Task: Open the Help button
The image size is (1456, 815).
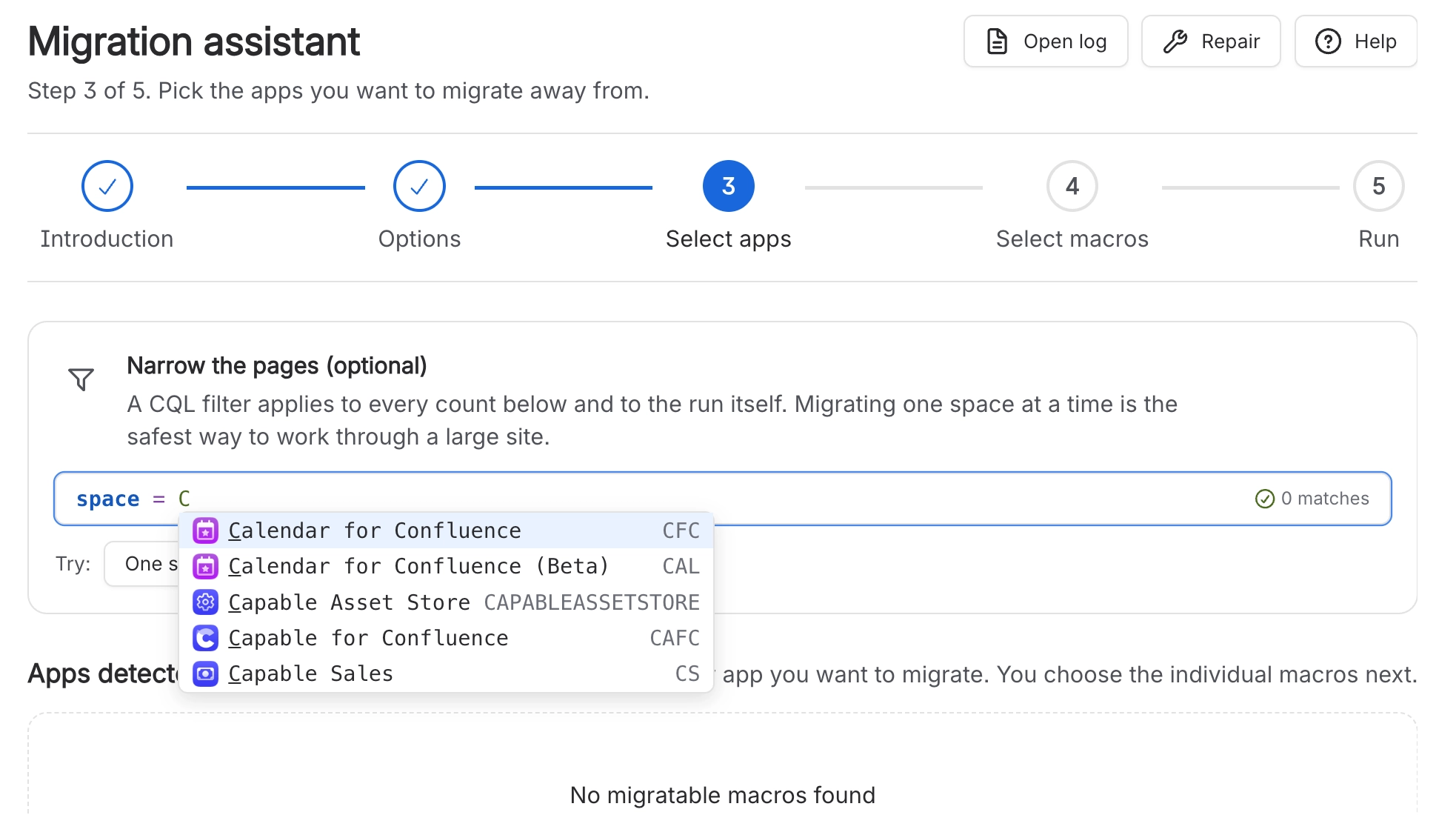Action: 1355,41
